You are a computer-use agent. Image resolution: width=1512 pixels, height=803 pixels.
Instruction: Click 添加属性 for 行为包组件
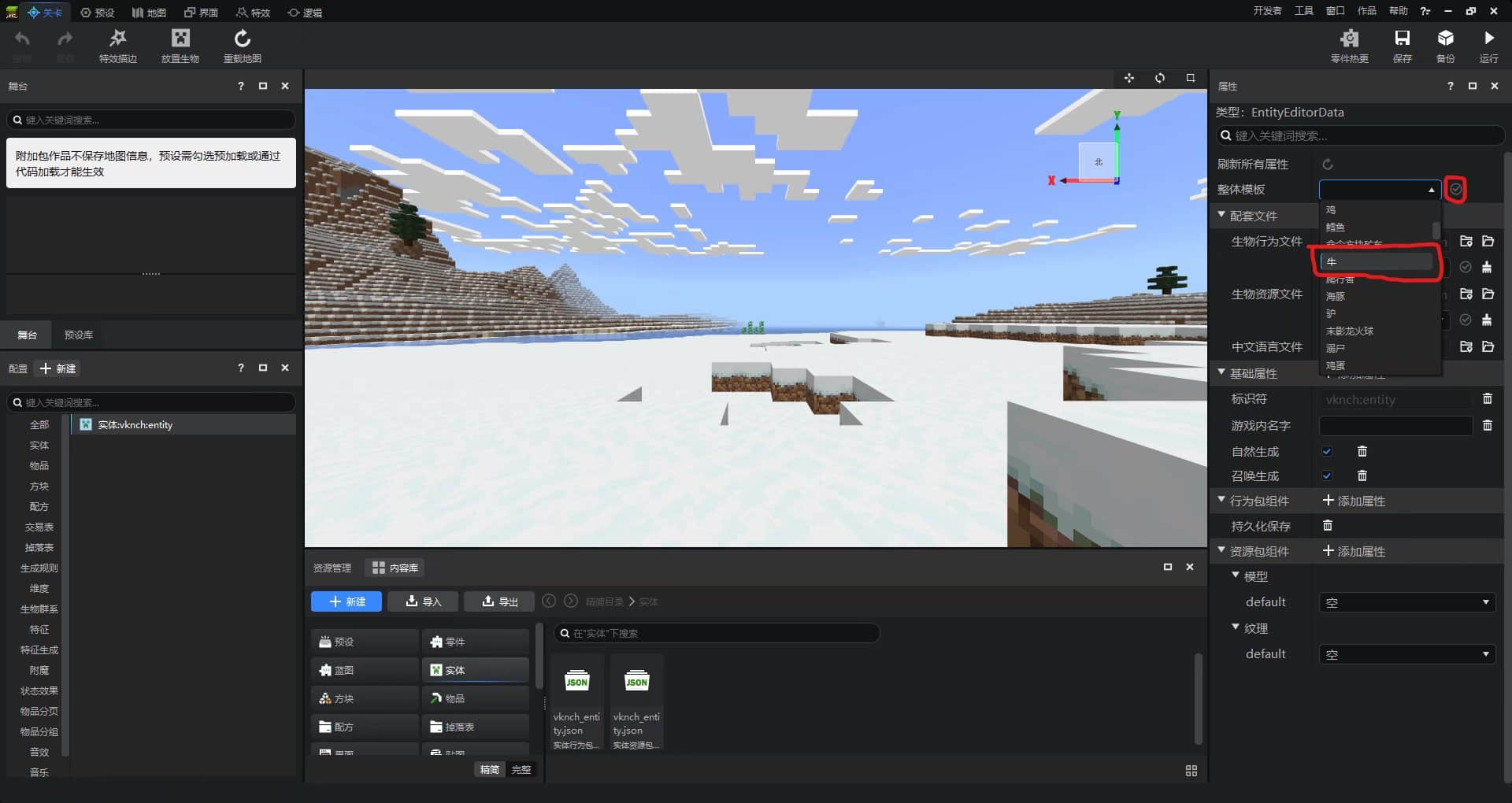[x=1354, y=501]
